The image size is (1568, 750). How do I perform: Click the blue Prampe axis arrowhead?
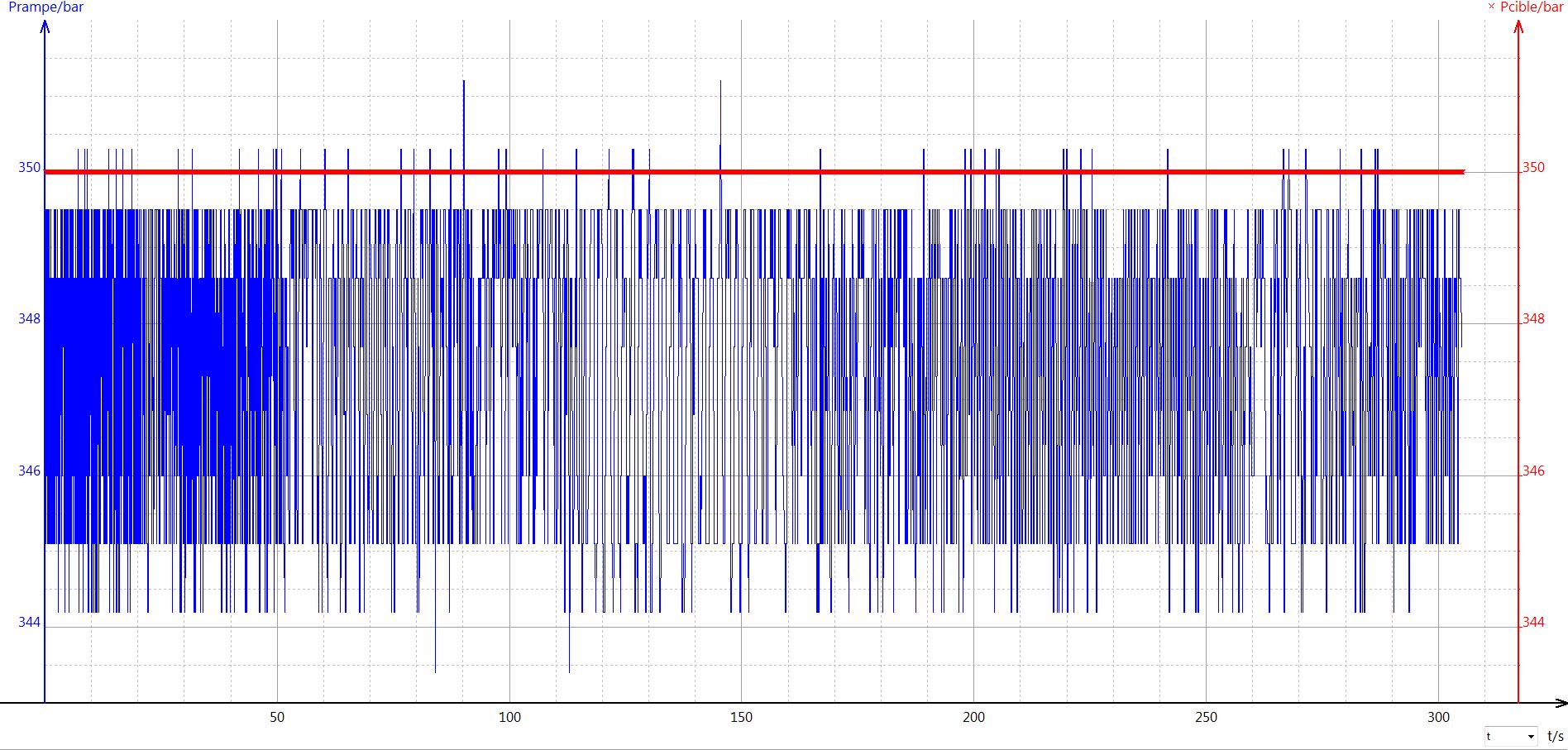tap(45, 26)
